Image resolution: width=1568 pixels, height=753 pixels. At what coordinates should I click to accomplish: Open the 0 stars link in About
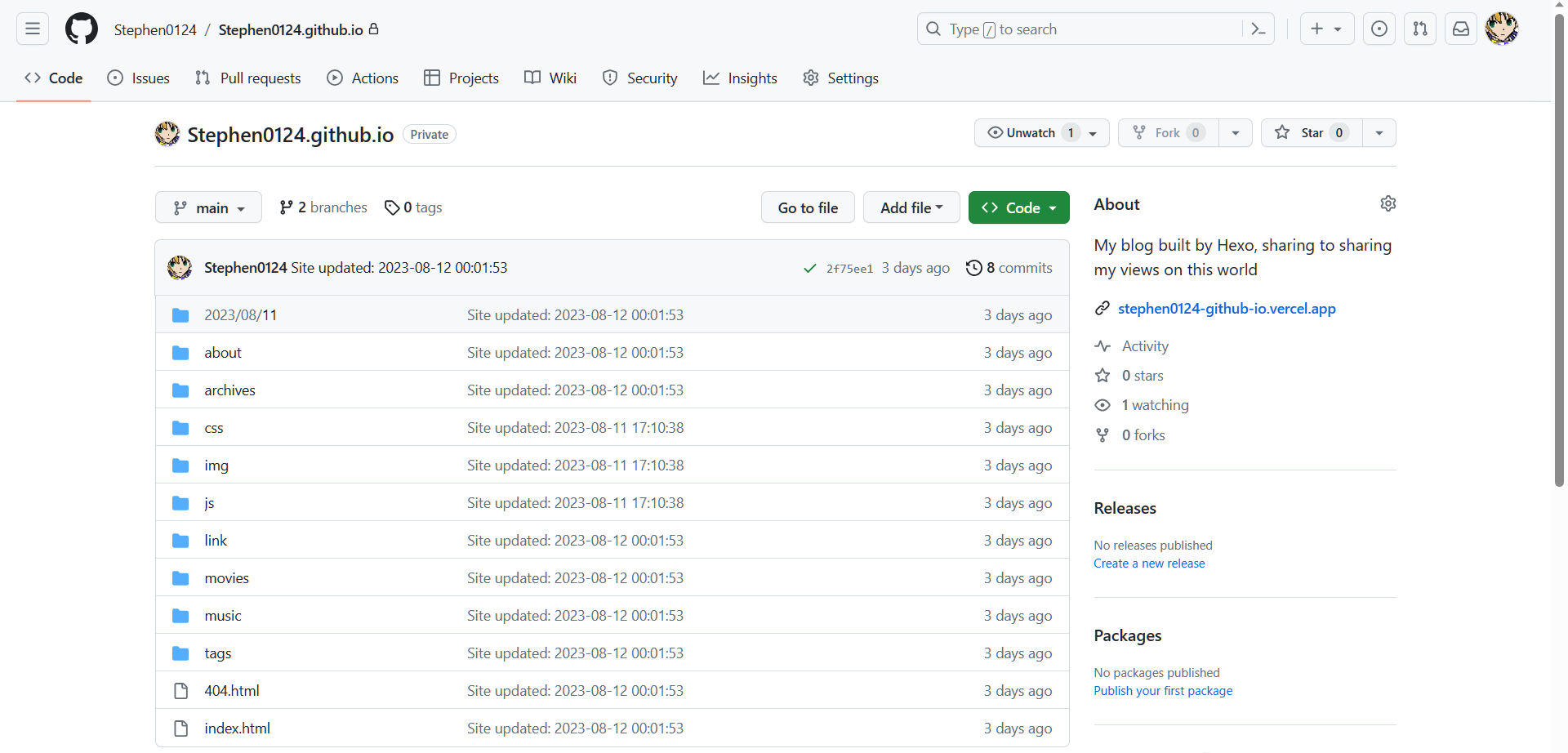pos(1129,376)
